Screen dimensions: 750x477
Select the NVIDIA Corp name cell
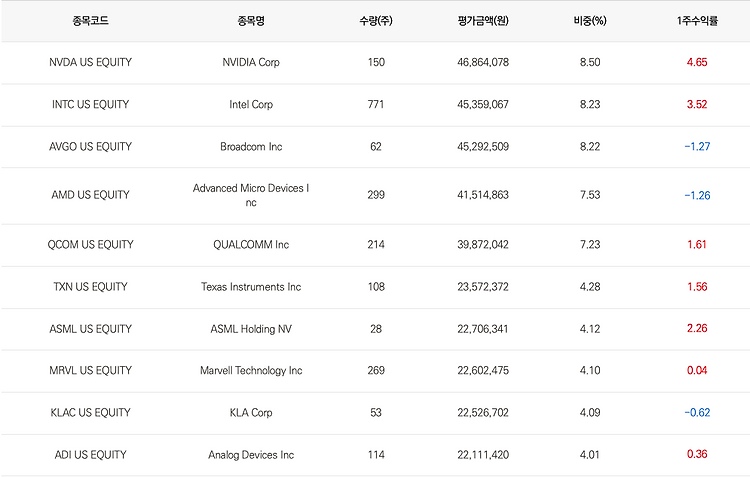pyautogui.click(x=251, y=62)
